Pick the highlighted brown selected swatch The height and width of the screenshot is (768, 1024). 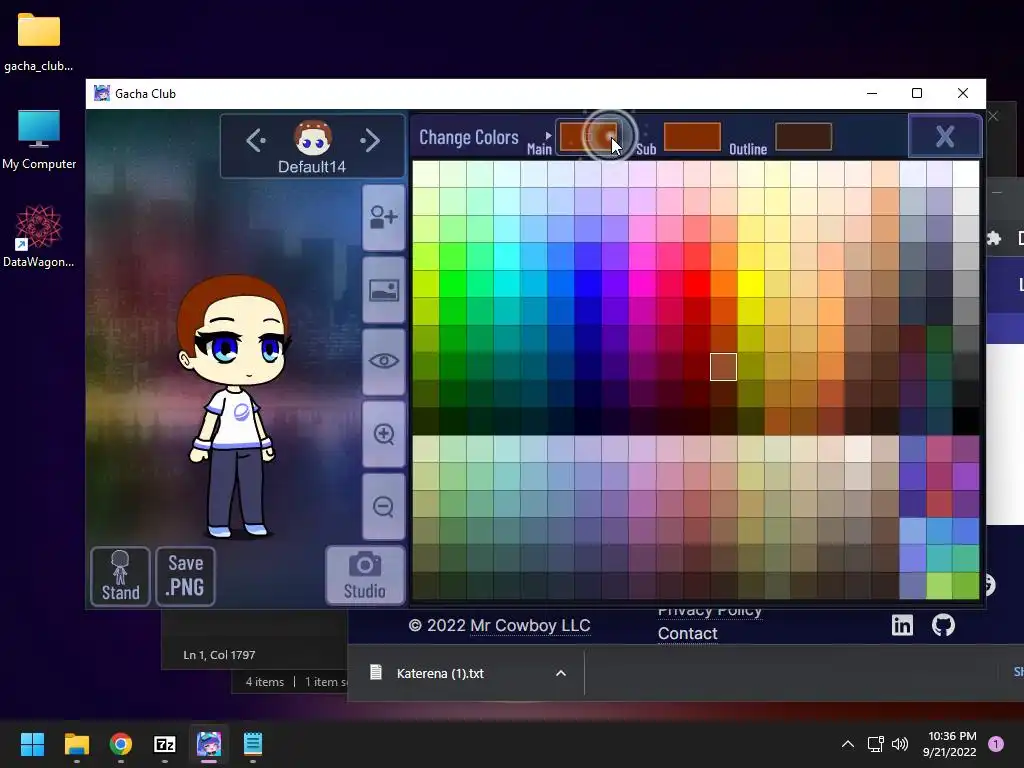(x=724, y=366)
